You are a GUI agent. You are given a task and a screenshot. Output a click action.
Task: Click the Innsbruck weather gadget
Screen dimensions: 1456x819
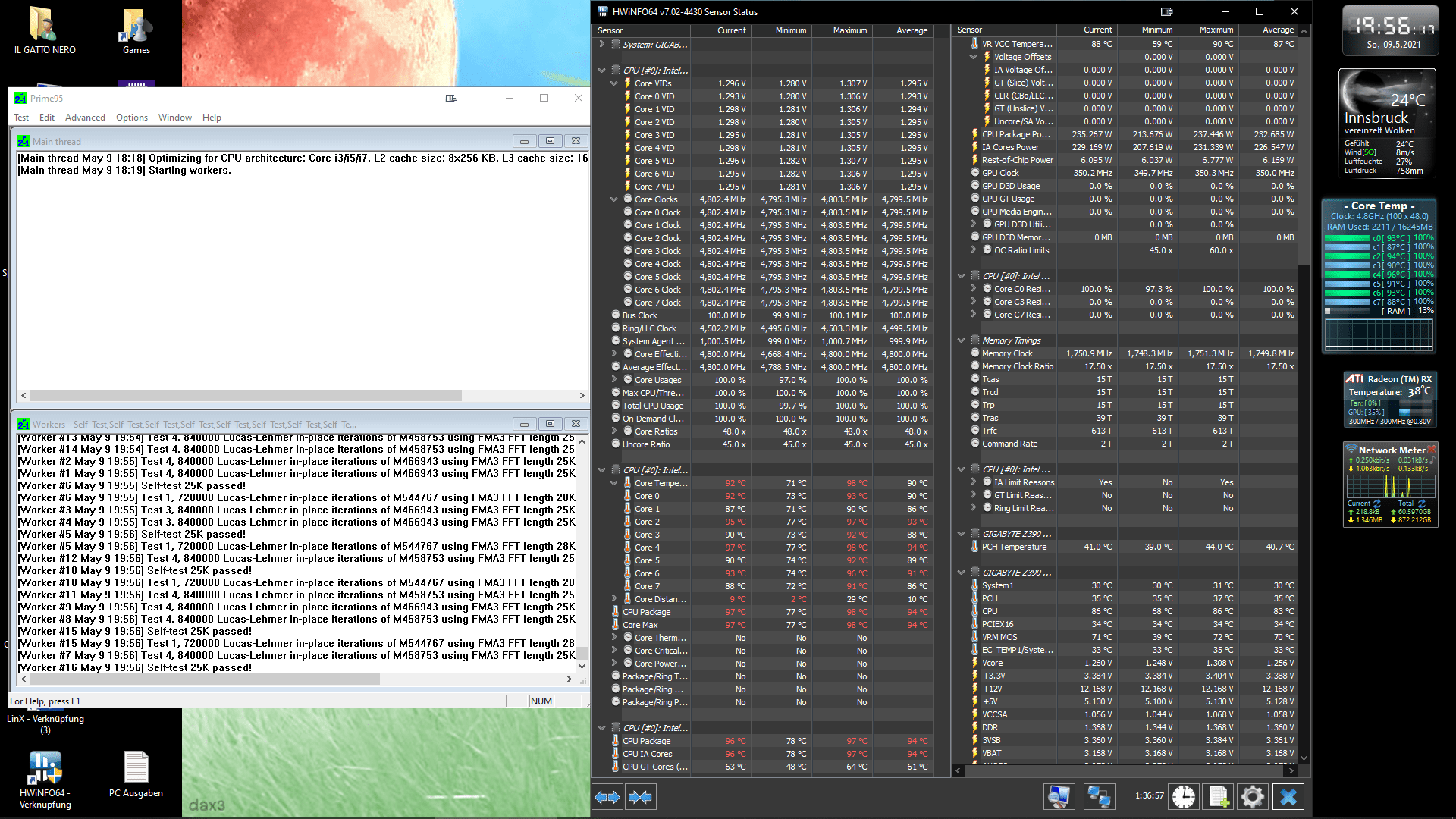pyautogui.click(x=1387, y=124)
